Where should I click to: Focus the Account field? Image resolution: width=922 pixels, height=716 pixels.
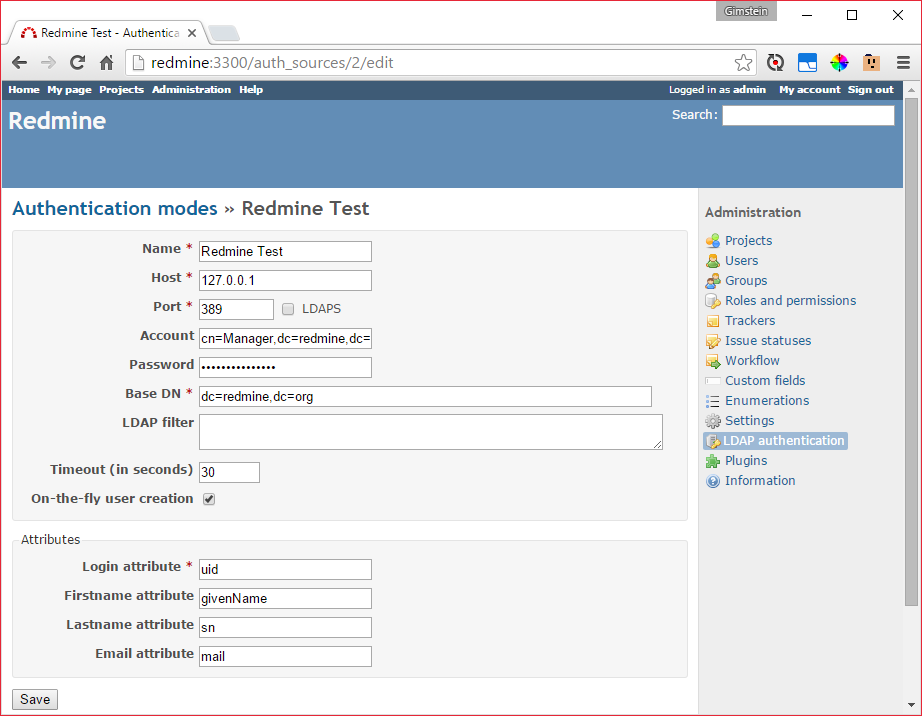(285, 339)
